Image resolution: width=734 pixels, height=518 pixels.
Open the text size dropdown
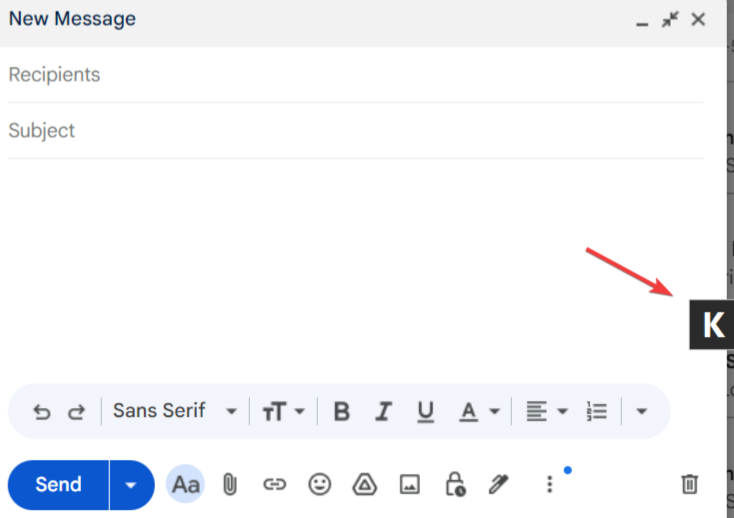[x=283, y=411]
